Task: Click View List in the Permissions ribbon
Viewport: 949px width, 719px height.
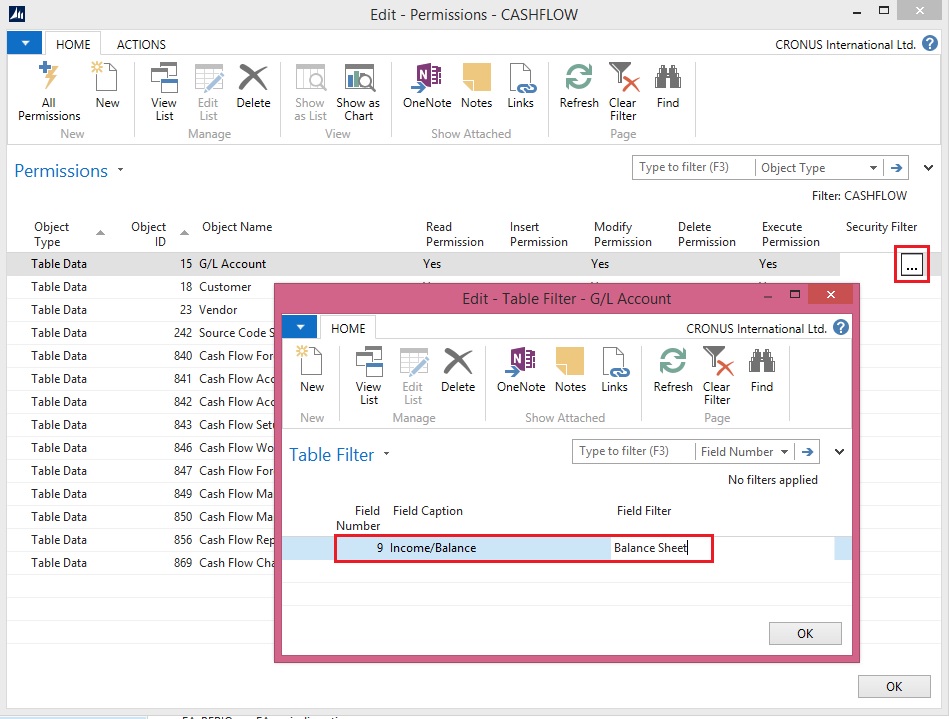Action: click(164, 91)
